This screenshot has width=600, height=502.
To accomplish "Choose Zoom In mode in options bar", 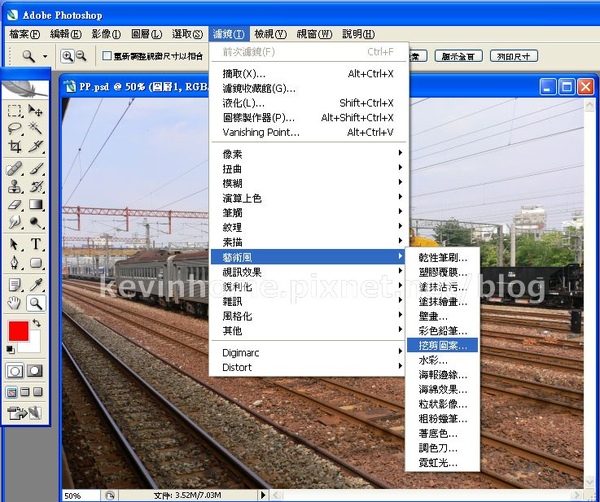I will click(67, 56).
